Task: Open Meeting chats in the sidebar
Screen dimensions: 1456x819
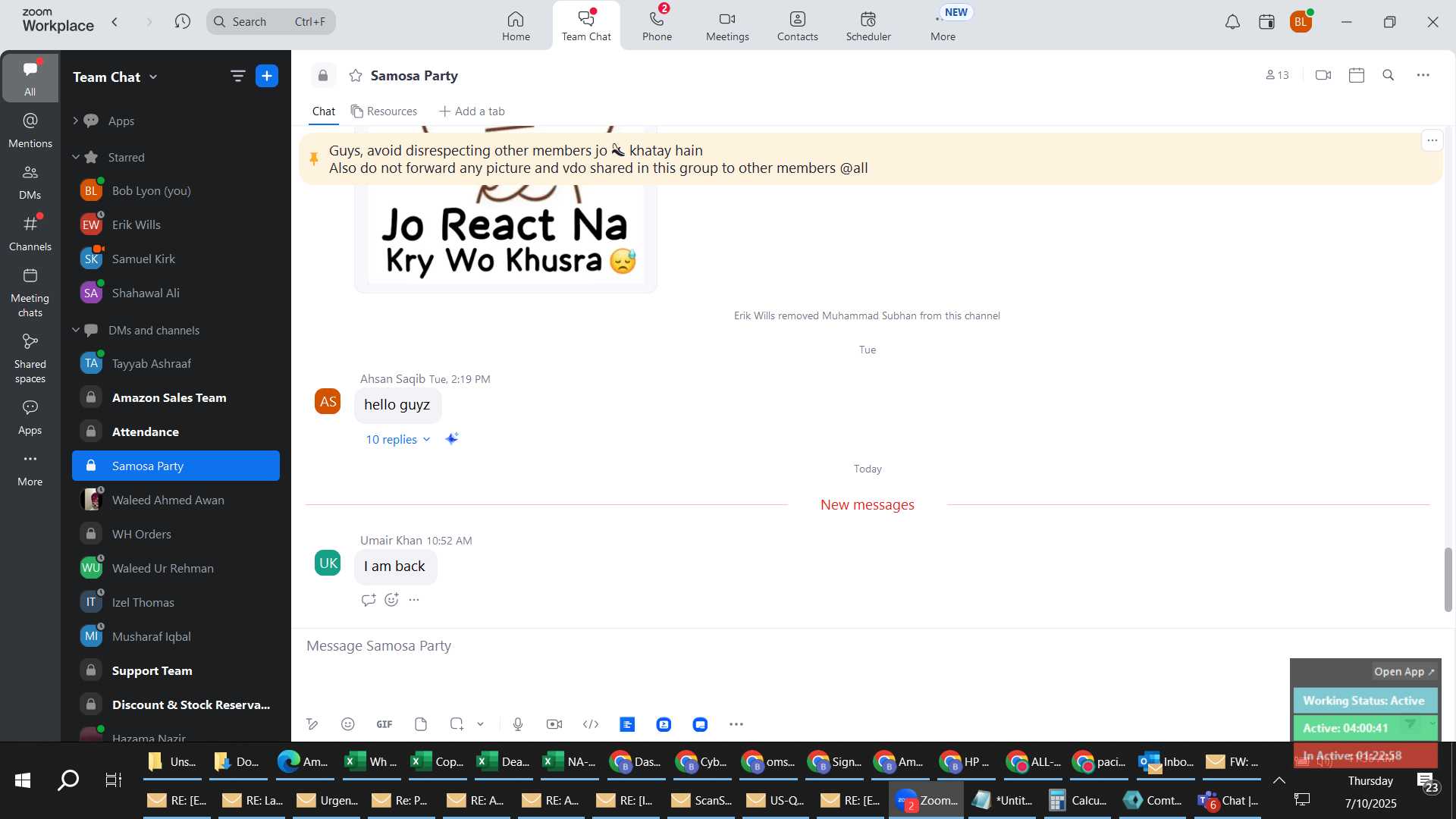Action: [30, 293]
